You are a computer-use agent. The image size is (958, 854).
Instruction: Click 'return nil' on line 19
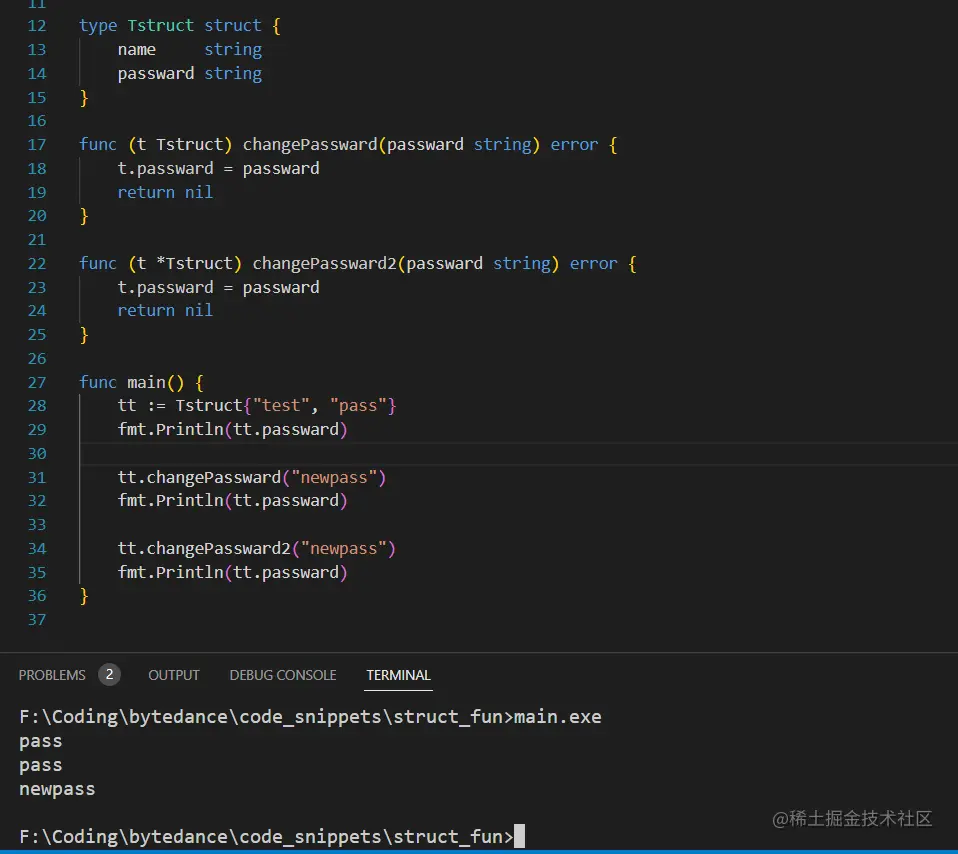click(165, 192)
